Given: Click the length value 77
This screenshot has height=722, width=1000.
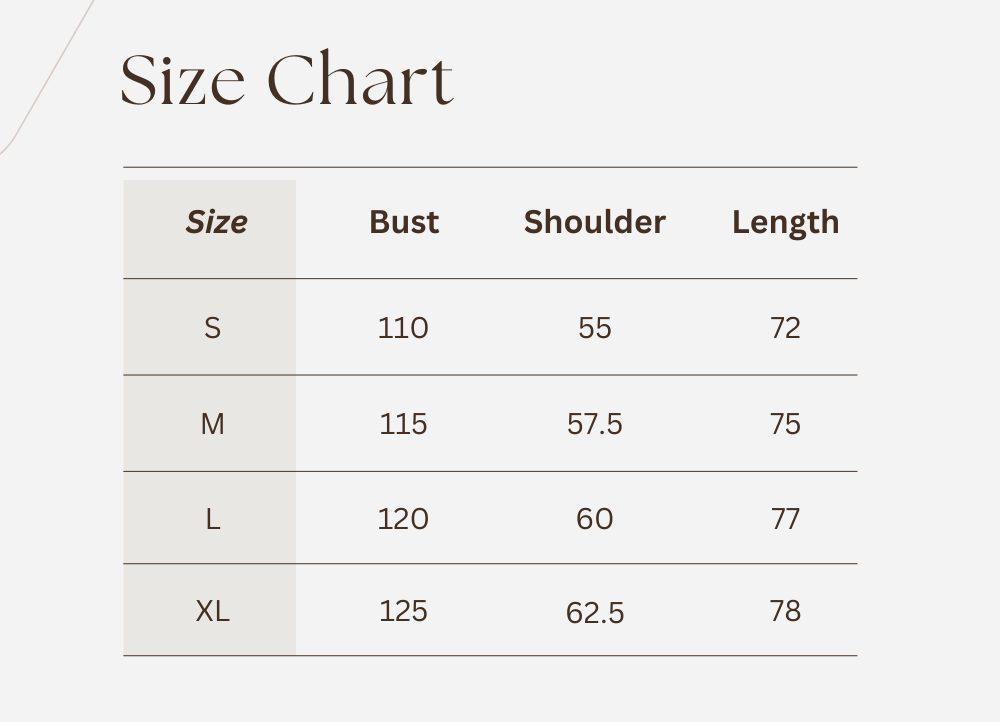Looking at the screenshot, I should [785, 519].
